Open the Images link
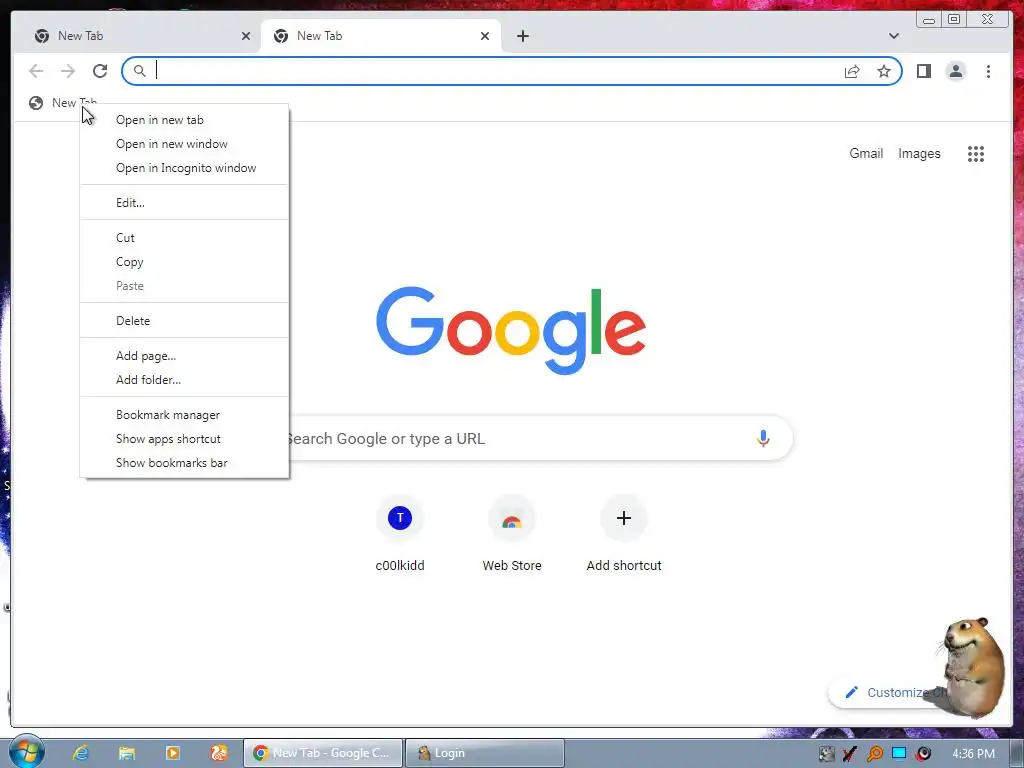Viewport: 1024px width, 768px height. tap(919, 153)
